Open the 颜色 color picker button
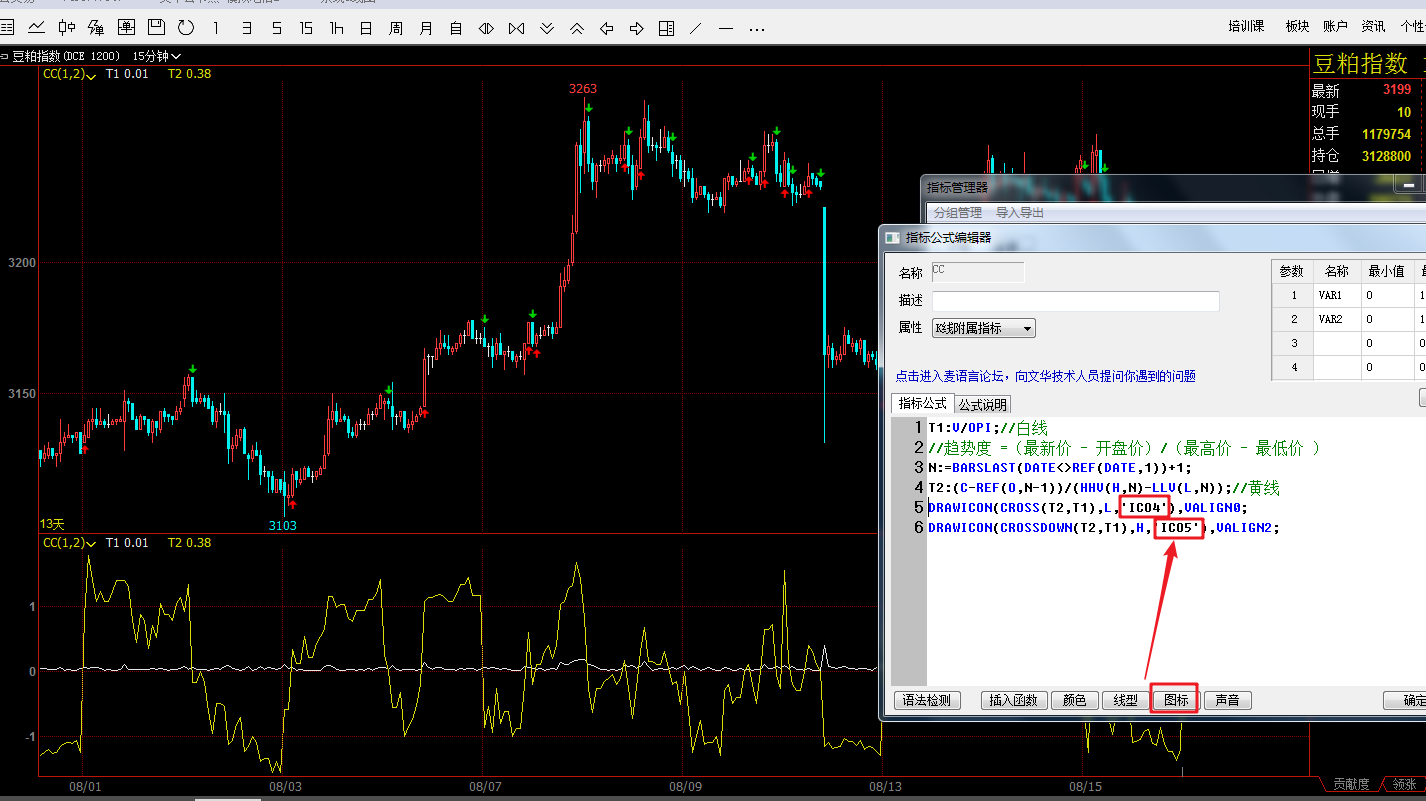 click(x=1075, y=700)
